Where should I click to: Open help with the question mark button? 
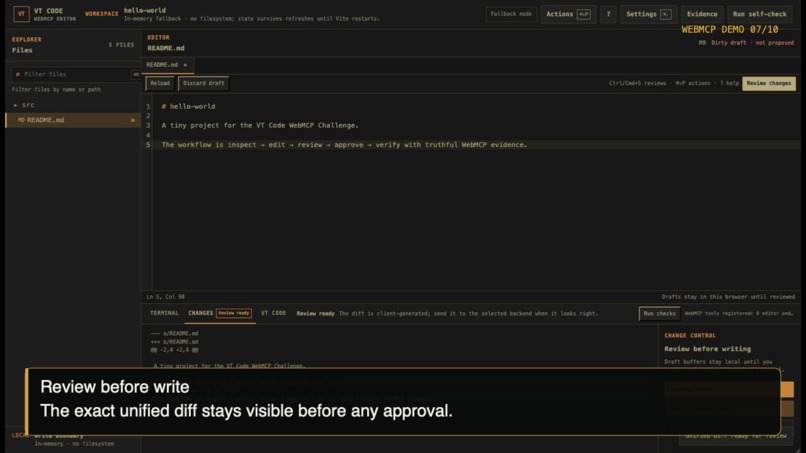(x=608, y=14)
